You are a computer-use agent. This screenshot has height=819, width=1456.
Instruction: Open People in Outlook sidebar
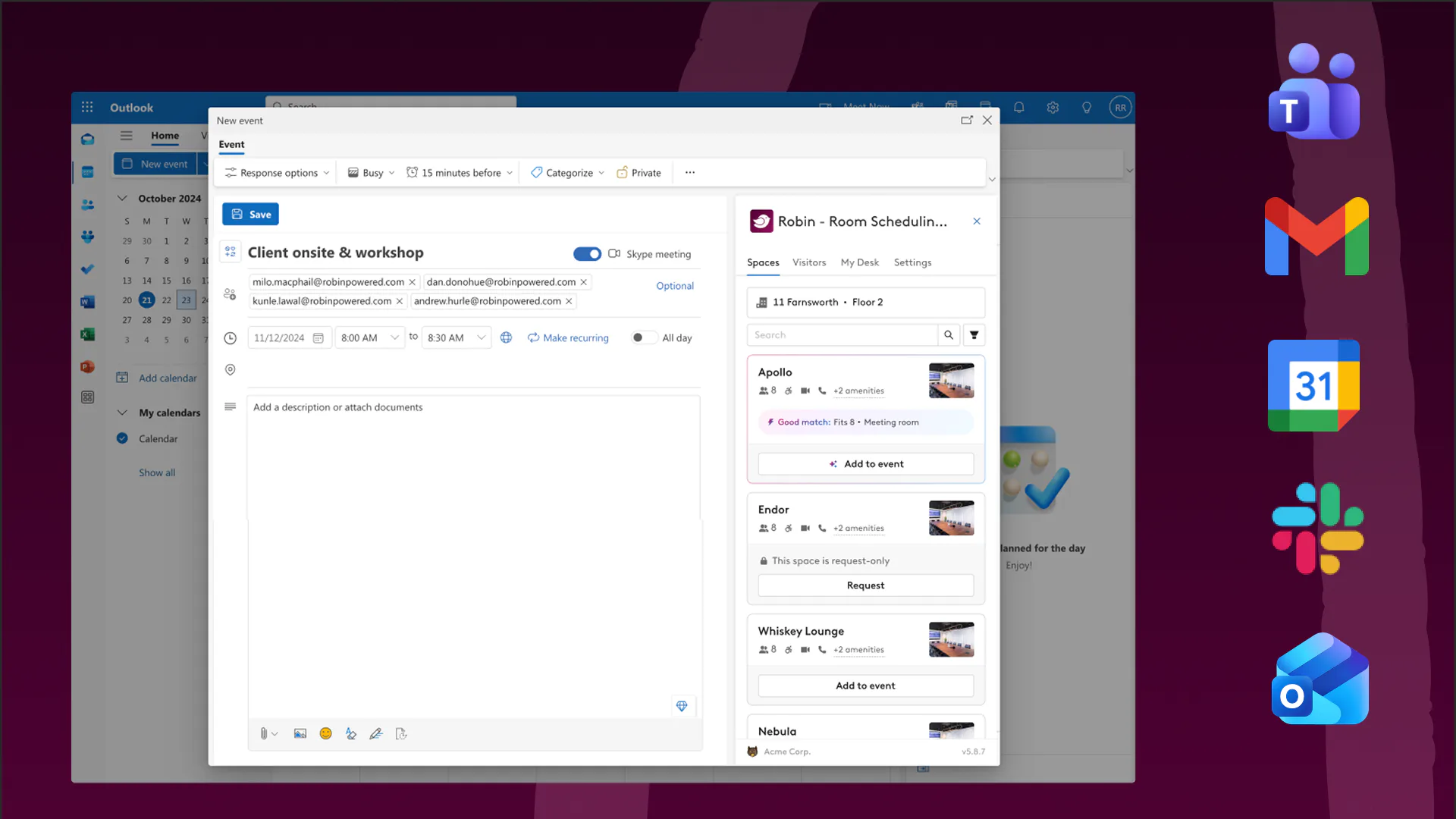pyautogui.click(x=87, y=204)
